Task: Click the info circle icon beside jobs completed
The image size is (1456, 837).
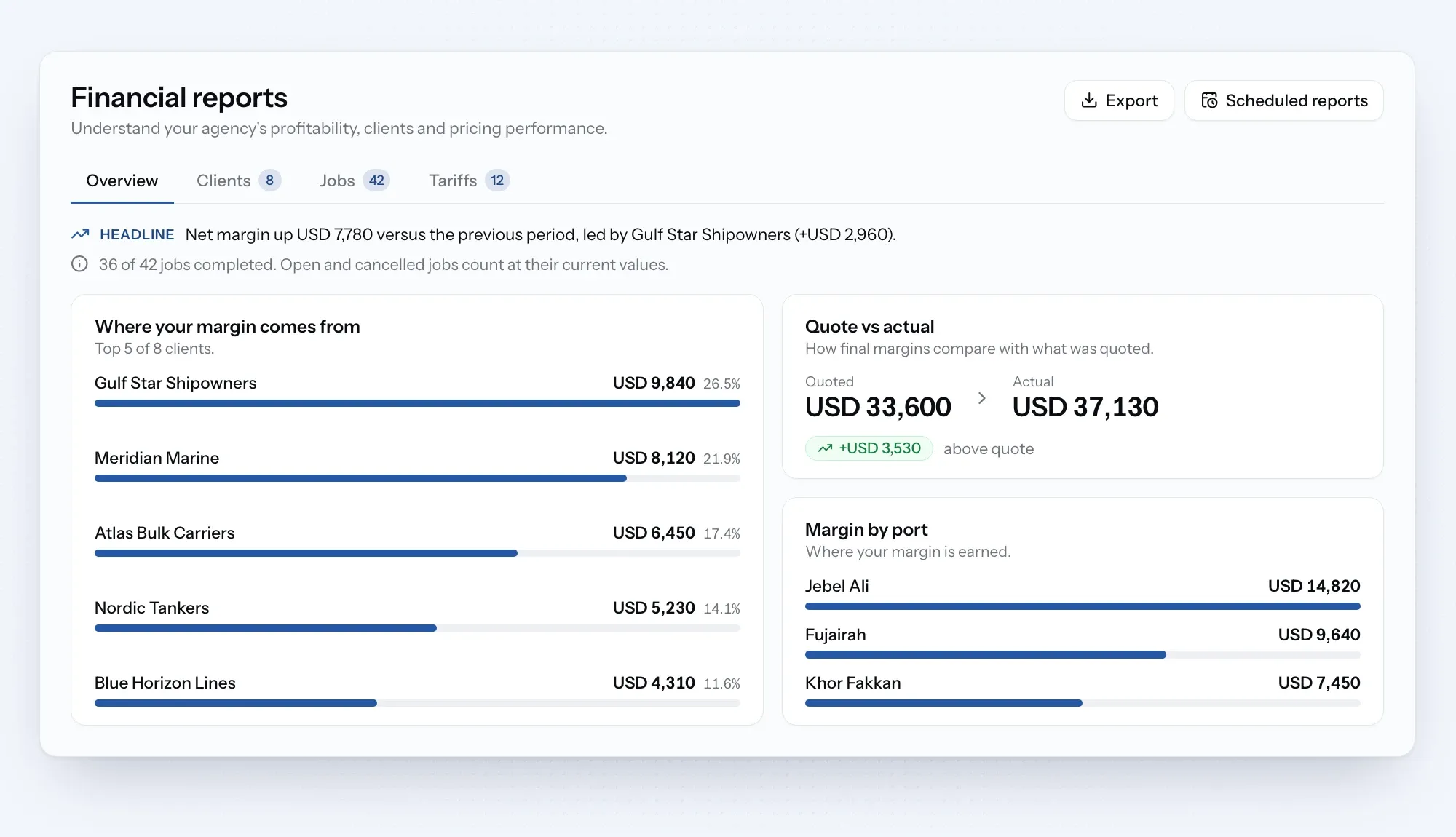Action: tap(79, 264)
